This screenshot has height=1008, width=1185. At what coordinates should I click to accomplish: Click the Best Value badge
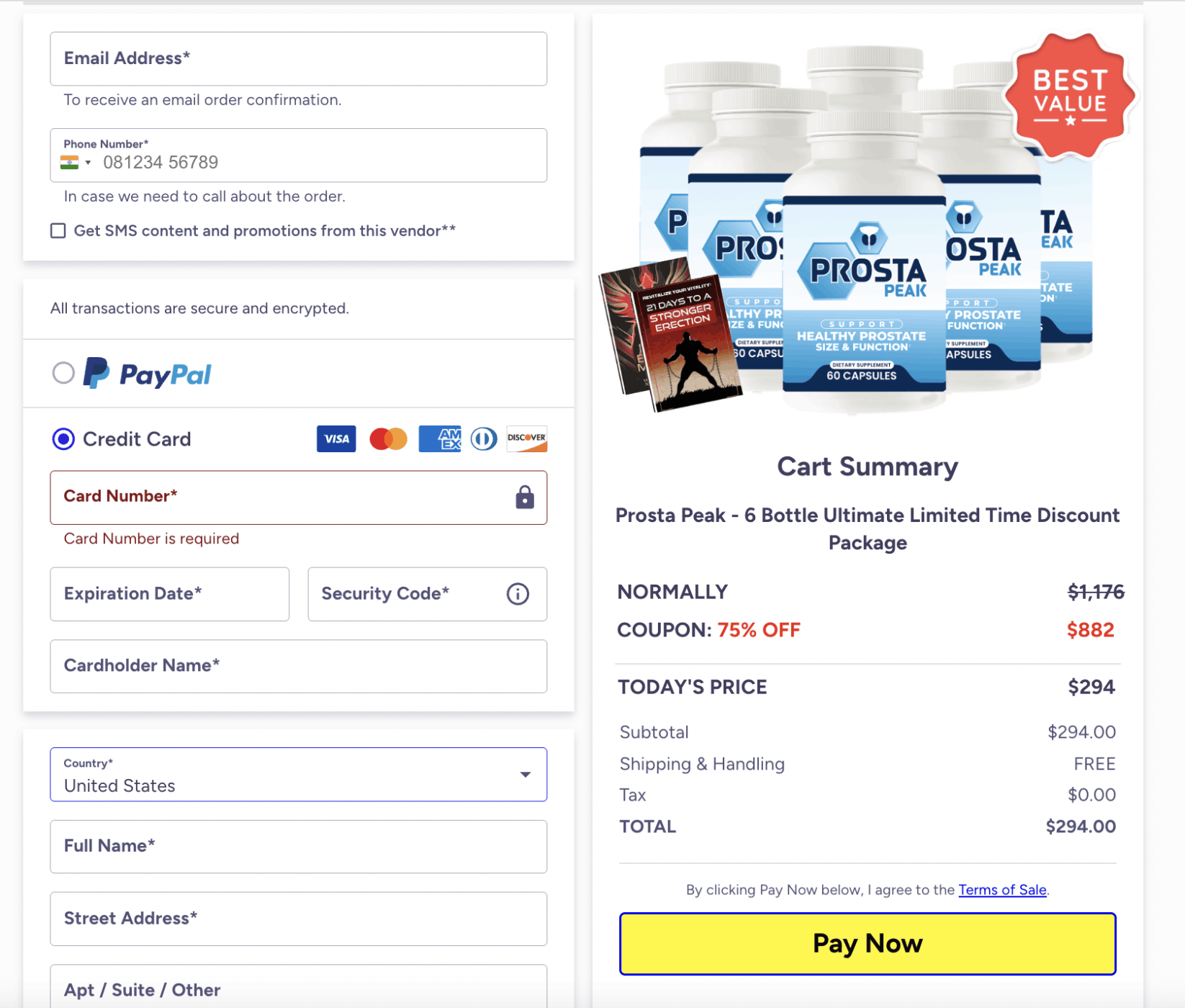pyautogui.click(x=1070, y=96)
